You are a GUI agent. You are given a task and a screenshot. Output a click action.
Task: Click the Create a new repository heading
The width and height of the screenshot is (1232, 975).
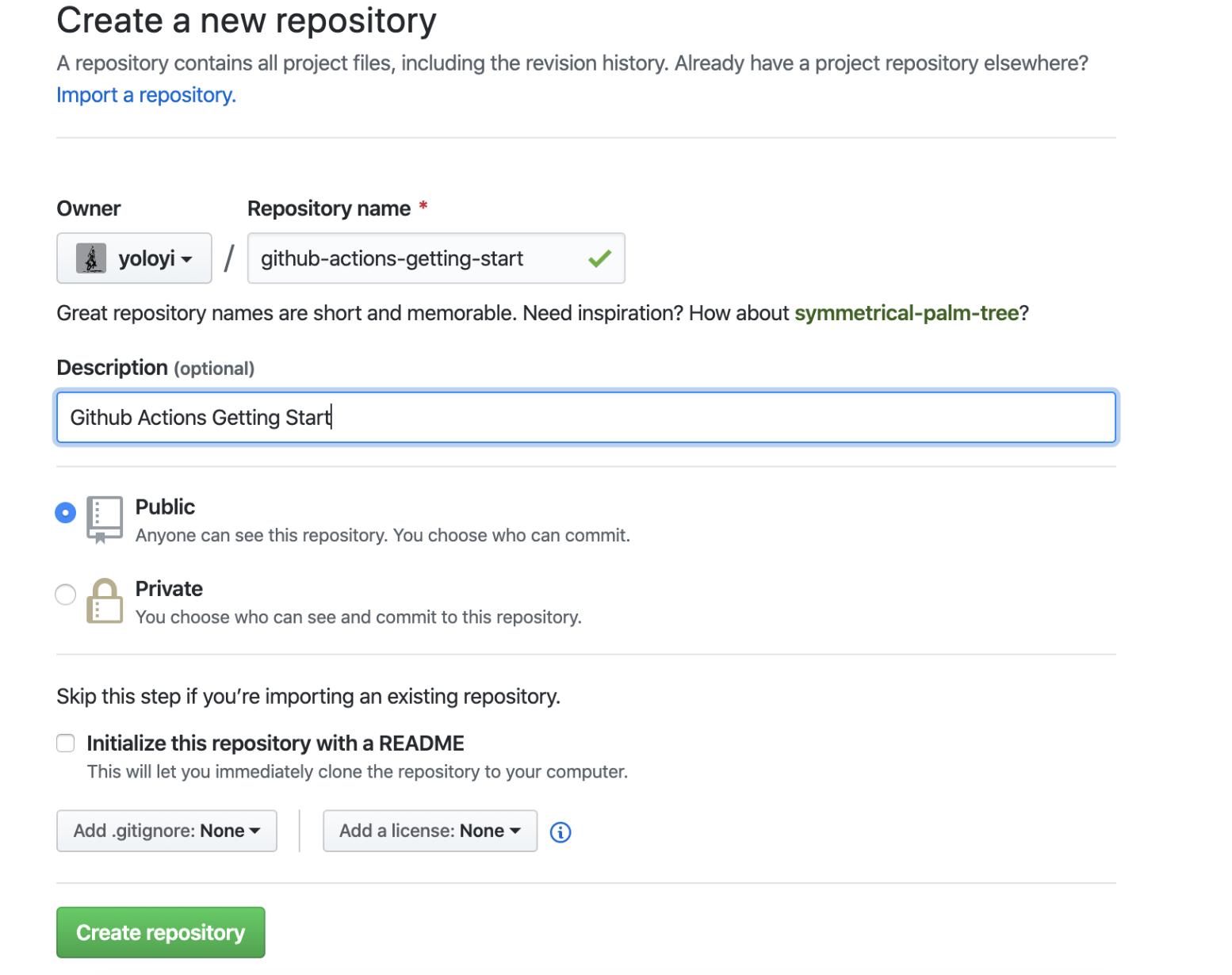coord(247,21)
